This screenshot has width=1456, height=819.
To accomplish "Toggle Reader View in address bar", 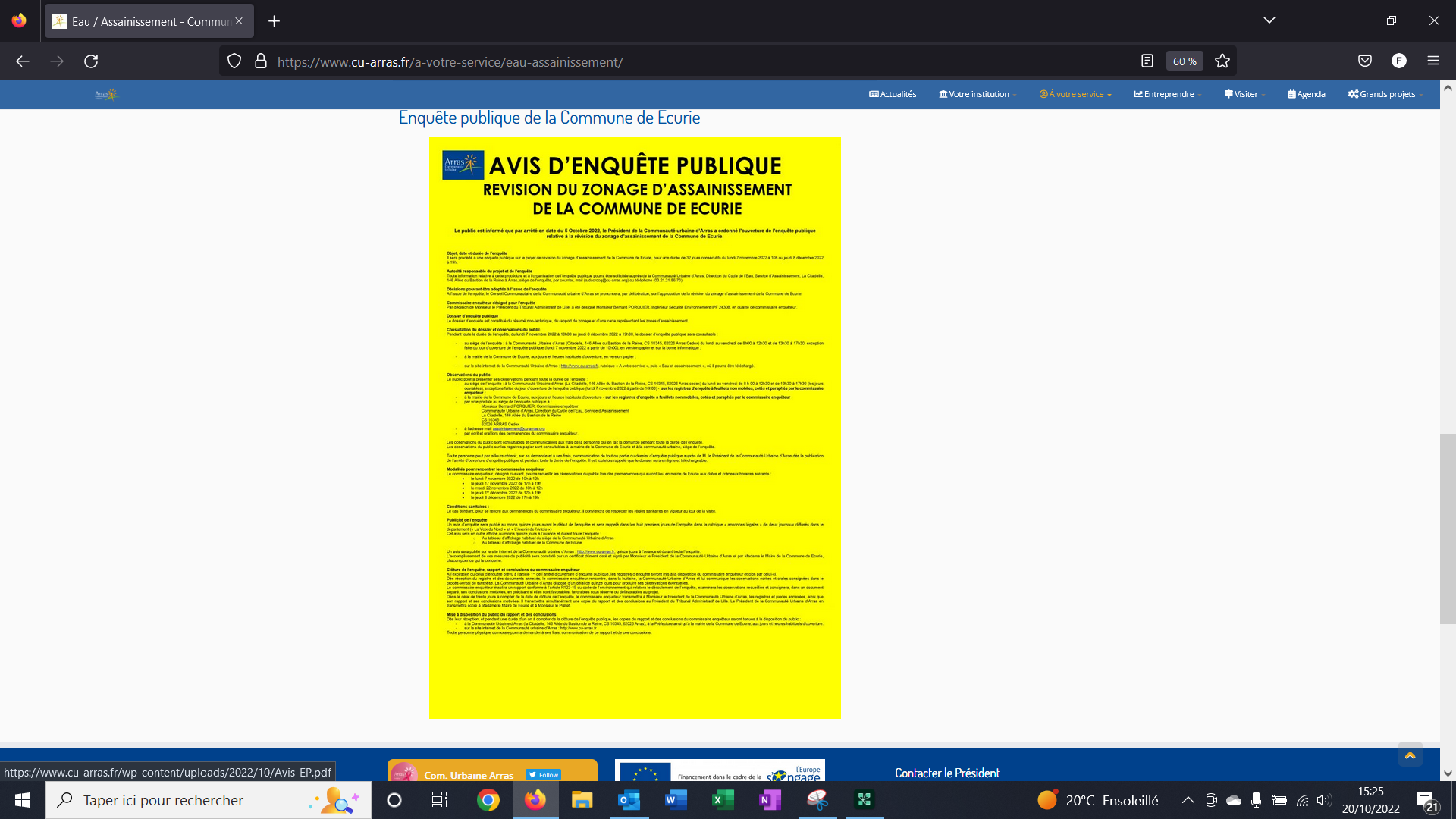I will [1147, 61].
